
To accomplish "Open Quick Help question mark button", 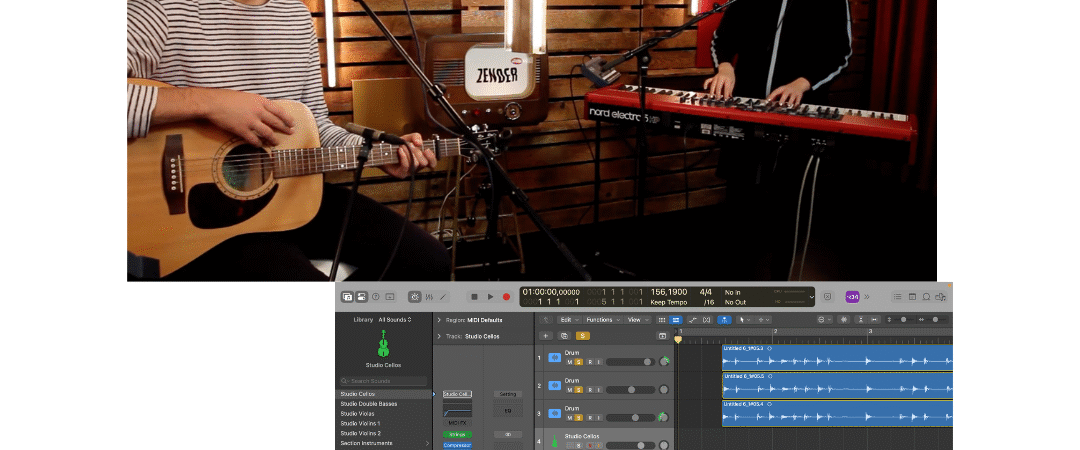I will click(376, 297).
